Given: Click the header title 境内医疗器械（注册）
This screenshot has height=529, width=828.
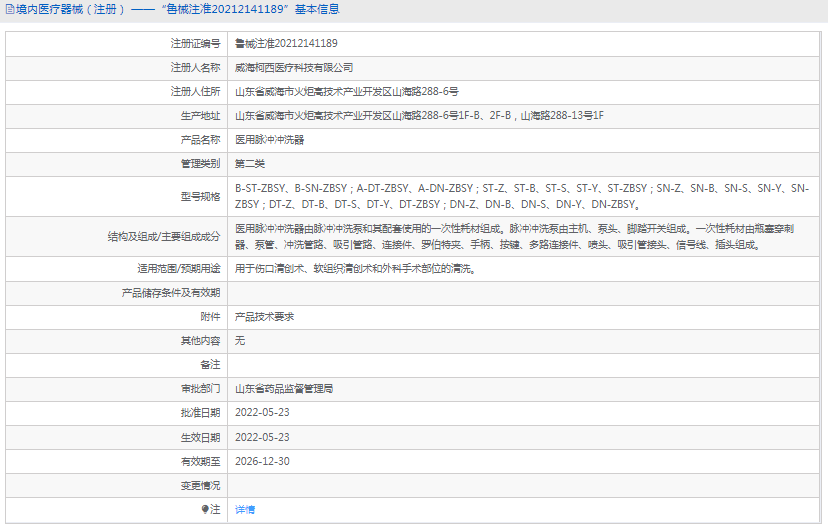Looking at the screenshot, I should point(71,10).
